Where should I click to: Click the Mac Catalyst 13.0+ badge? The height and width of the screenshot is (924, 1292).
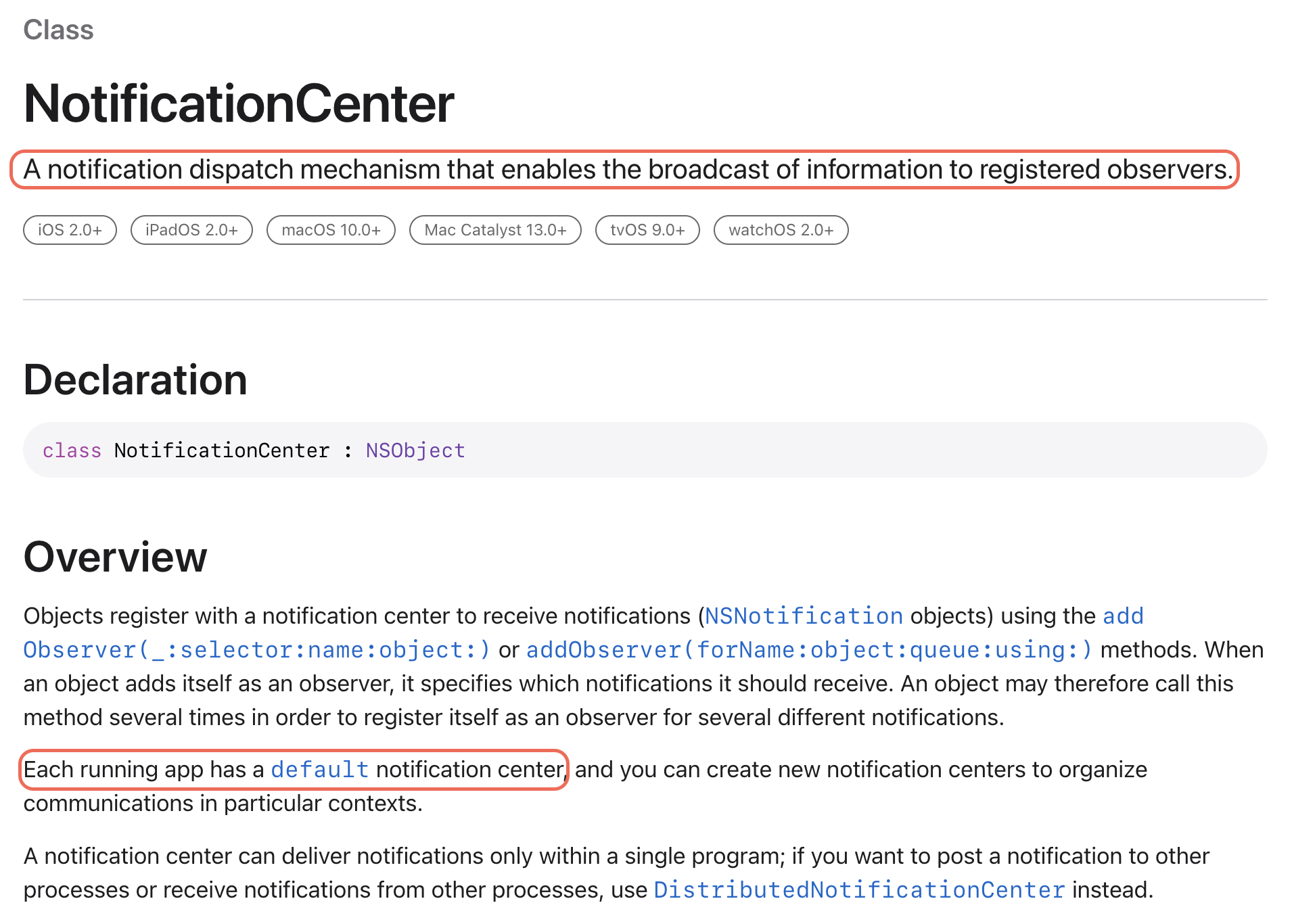pos(495,230)
